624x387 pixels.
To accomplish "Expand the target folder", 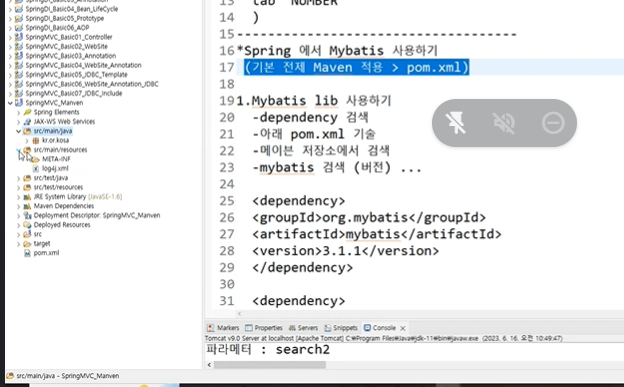I will [x=18, y=244].
